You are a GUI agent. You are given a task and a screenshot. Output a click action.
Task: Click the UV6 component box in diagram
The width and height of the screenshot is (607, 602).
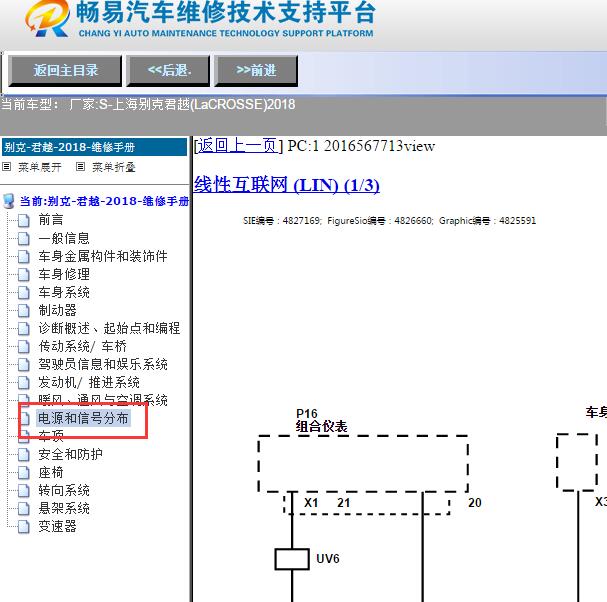tap(292, 559)
